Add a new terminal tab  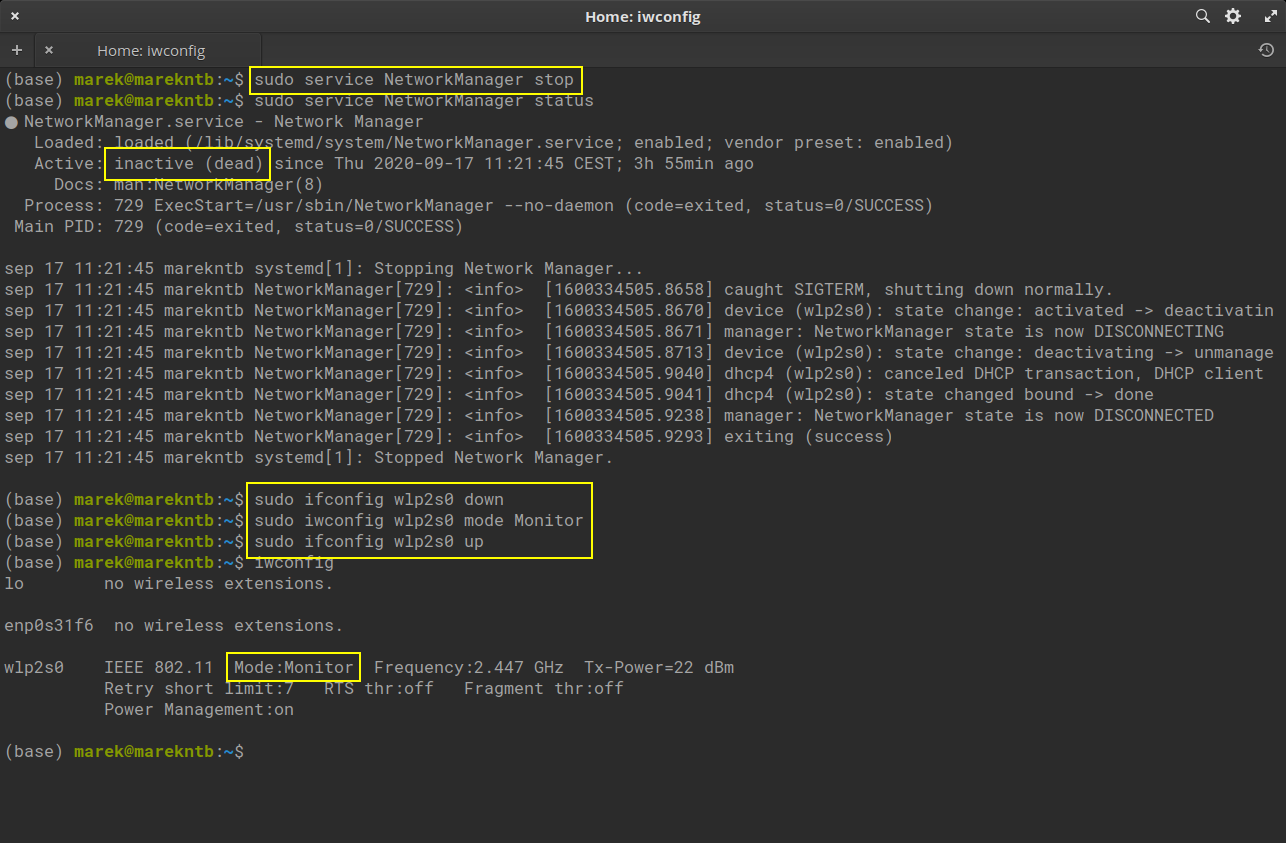[17, 50]
